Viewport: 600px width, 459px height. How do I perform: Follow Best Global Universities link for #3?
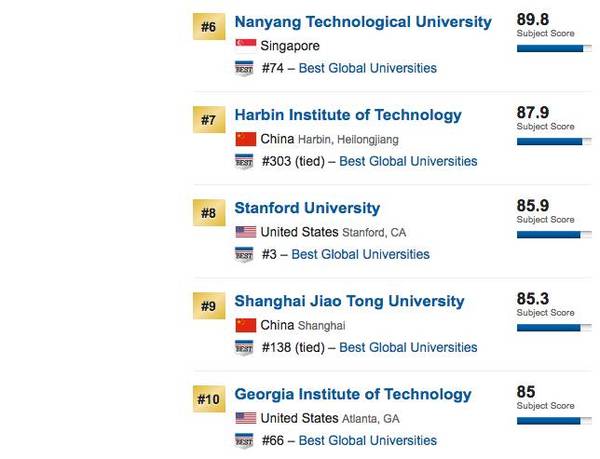click(360, 254)
